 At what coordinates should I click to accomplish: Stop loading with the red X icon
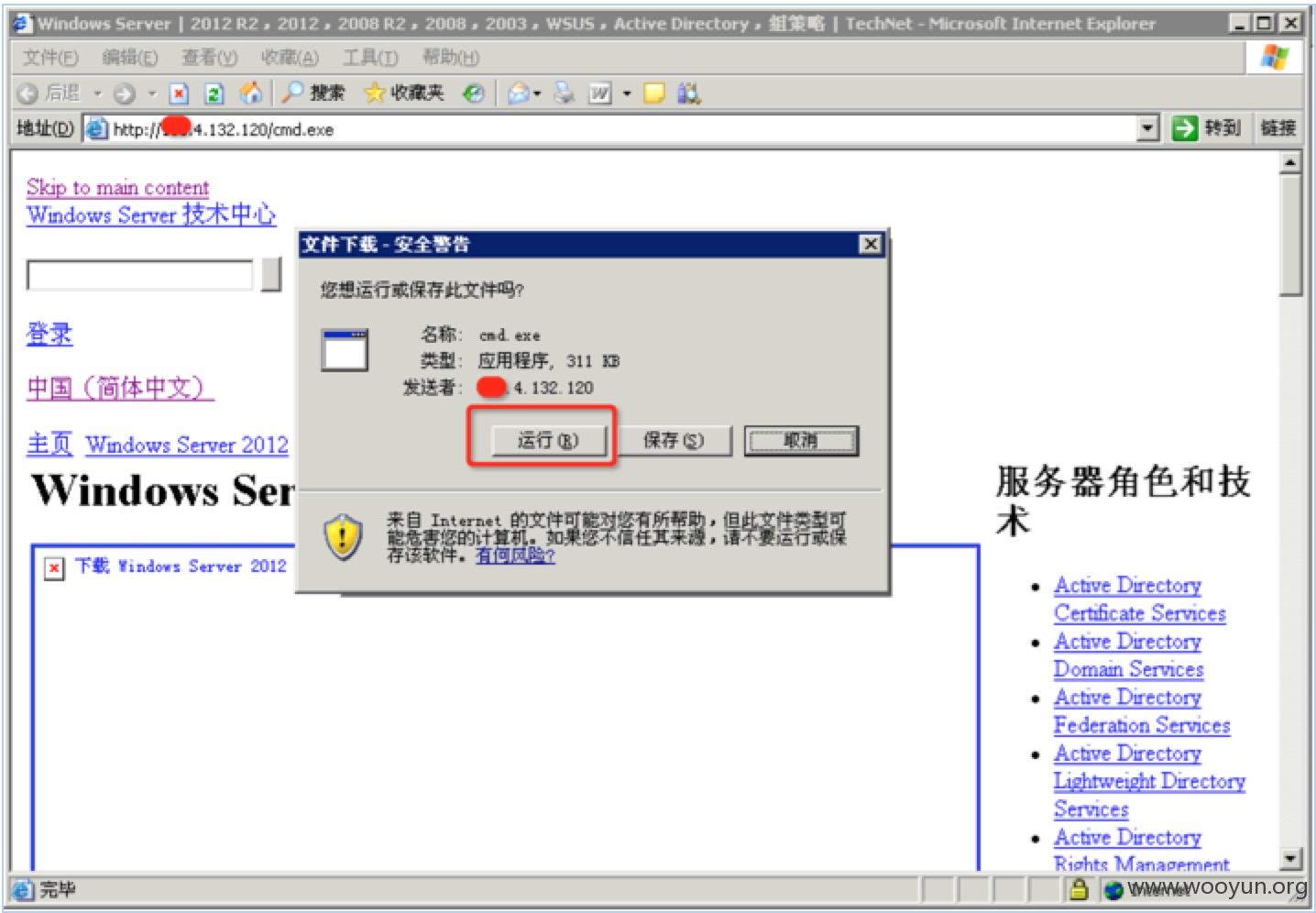point(179,93)
